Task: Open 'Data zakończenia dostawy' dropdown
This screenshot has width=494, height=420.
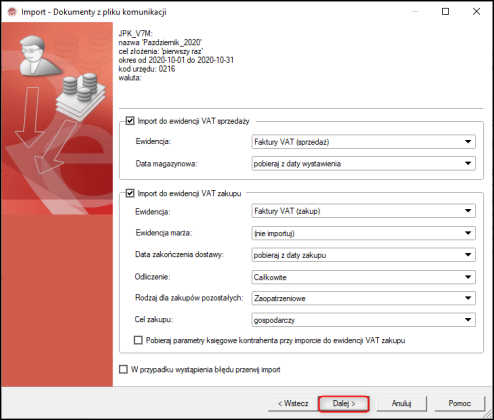Action: (x=363, y=255)
